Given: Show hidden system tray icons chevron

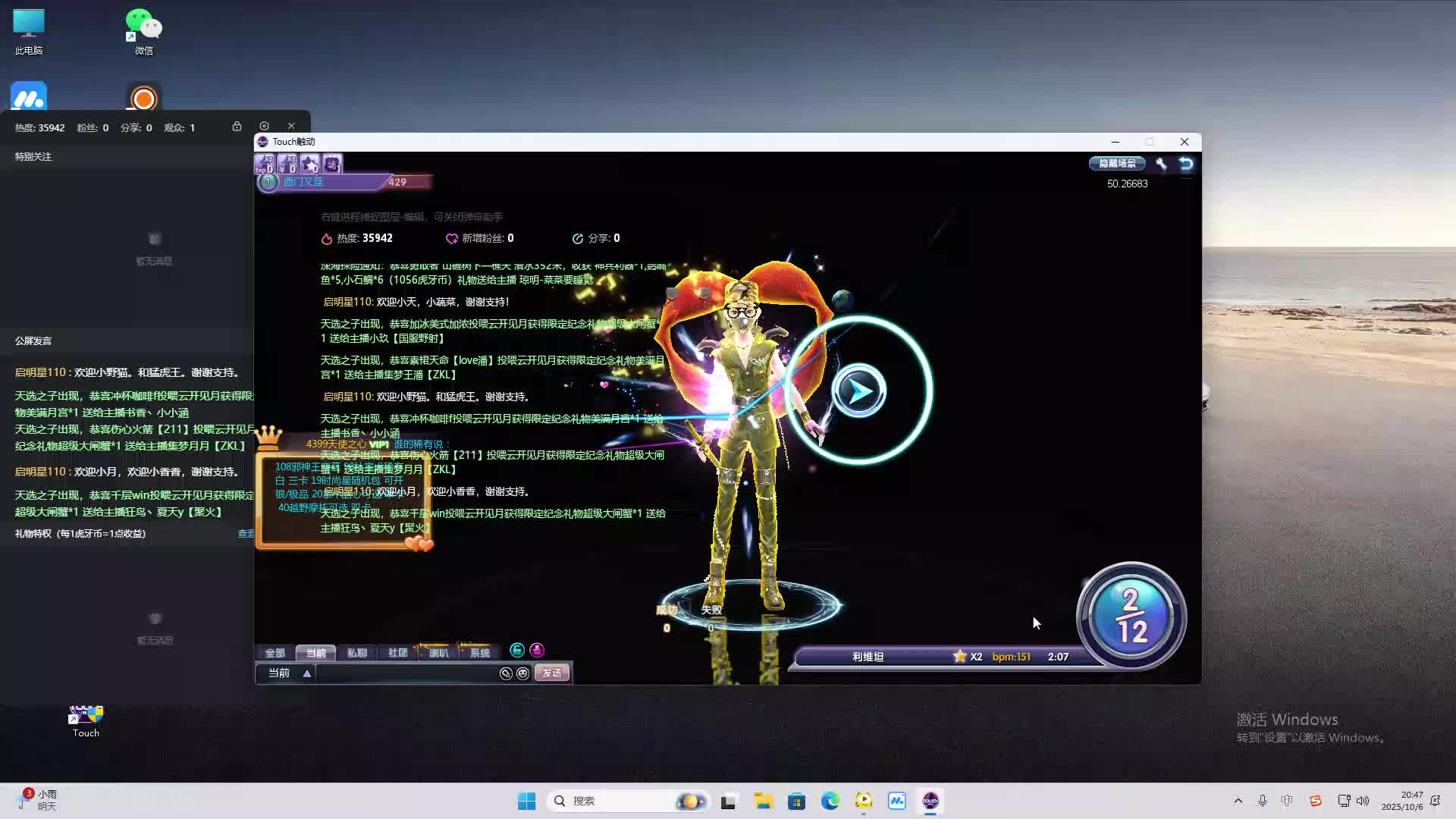Looking at the screenshot, I should pos(1238,801).
